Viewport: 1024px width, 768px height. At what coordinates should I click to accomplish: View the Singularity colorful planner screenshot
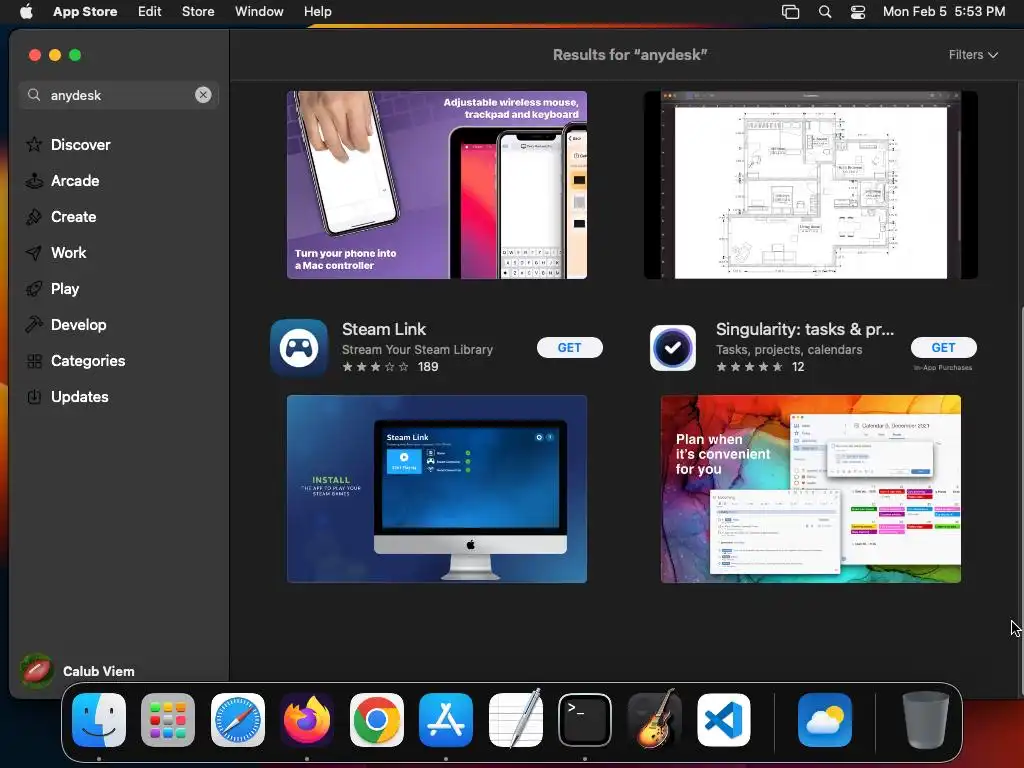pyautogui.click(x=810, y=488)
